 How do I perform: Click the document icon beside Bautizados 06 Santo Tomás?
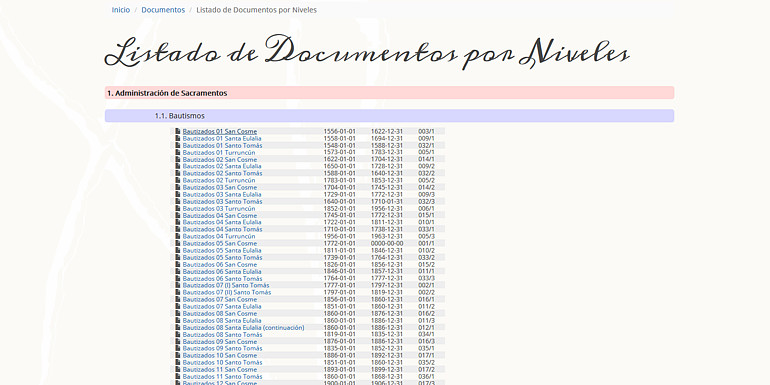[x=178, y=278]
